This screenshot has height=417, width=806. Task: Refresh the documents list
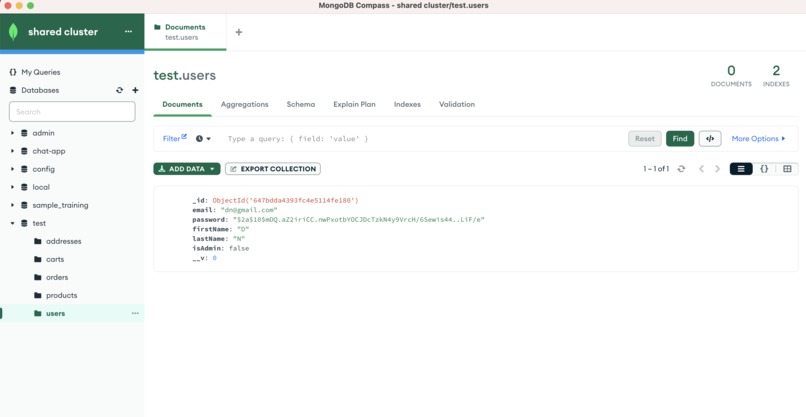[x=681, y=169]
